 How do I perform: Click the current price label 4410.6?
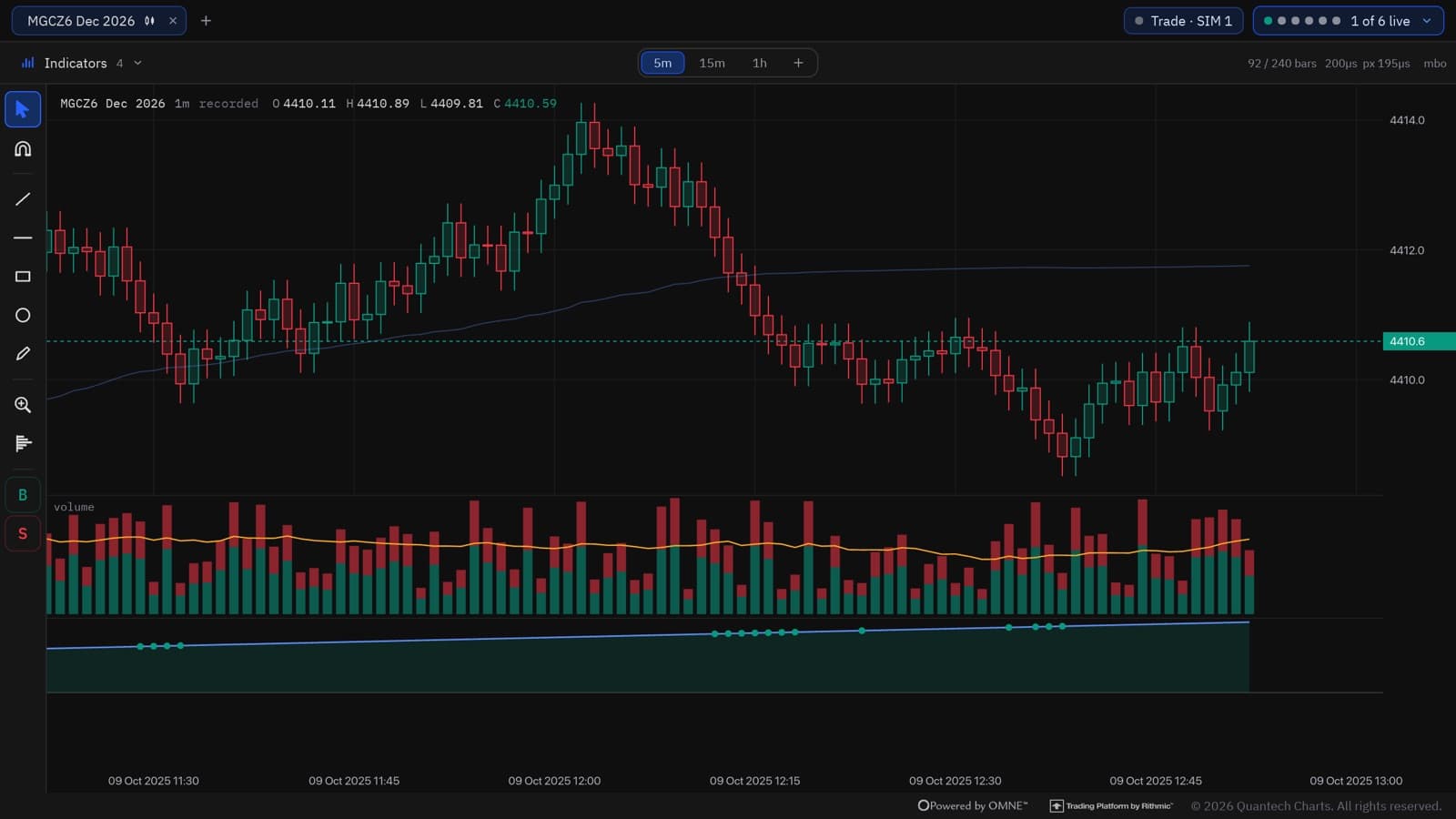1419,341
